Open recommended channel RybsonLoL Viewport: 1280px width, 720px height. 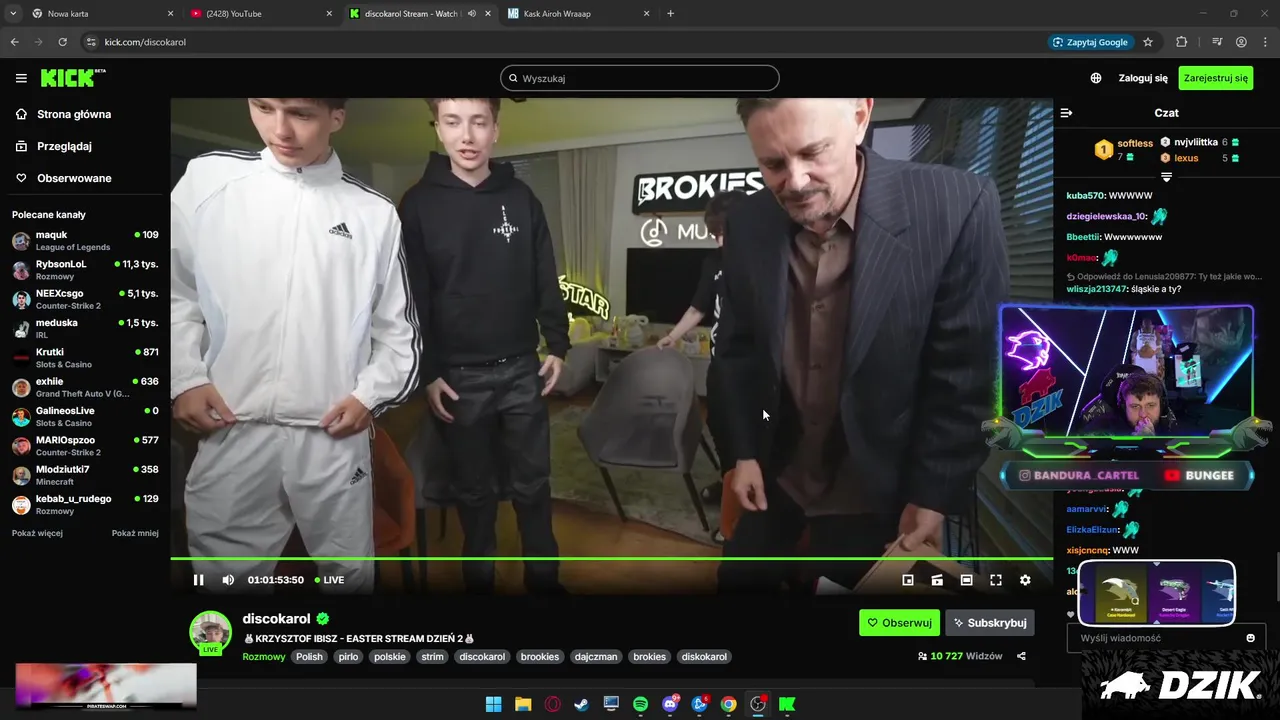point(85,270)
